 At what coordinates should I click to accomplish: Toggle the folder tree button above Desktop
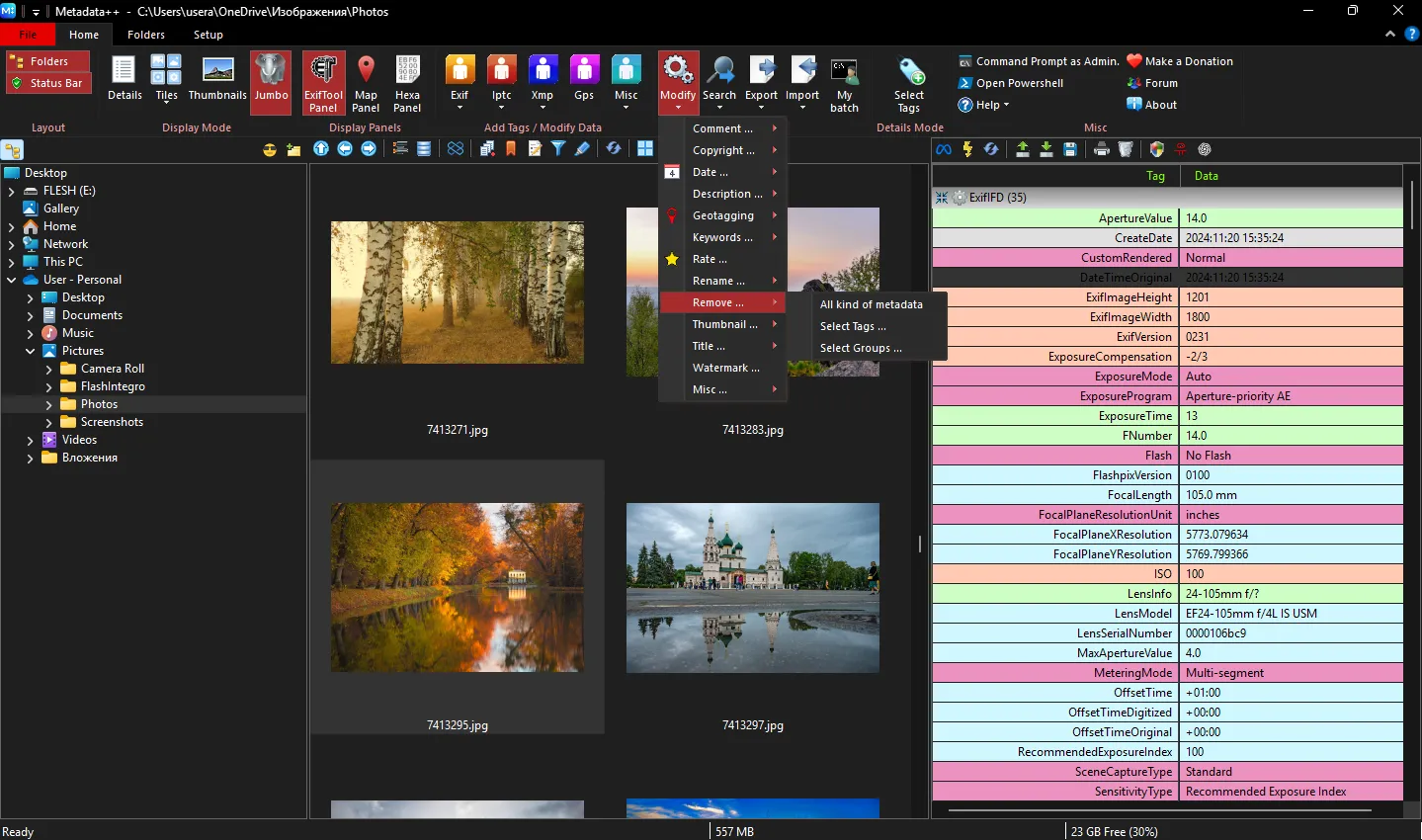(13, 150)
